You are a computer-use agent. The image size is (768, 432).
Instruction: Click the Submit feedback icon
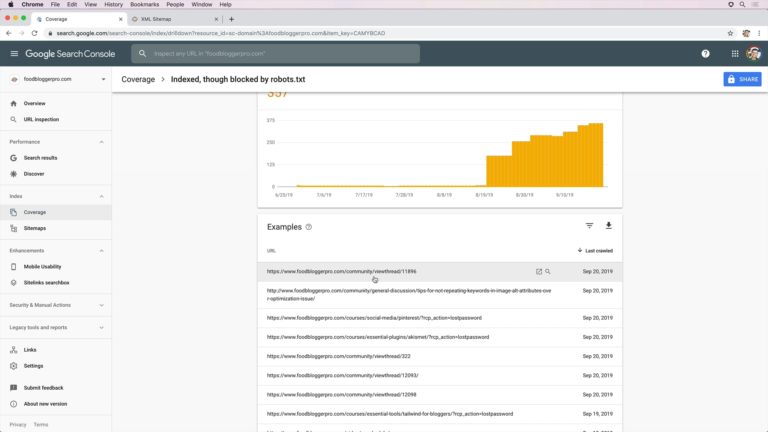pos(13,388)
